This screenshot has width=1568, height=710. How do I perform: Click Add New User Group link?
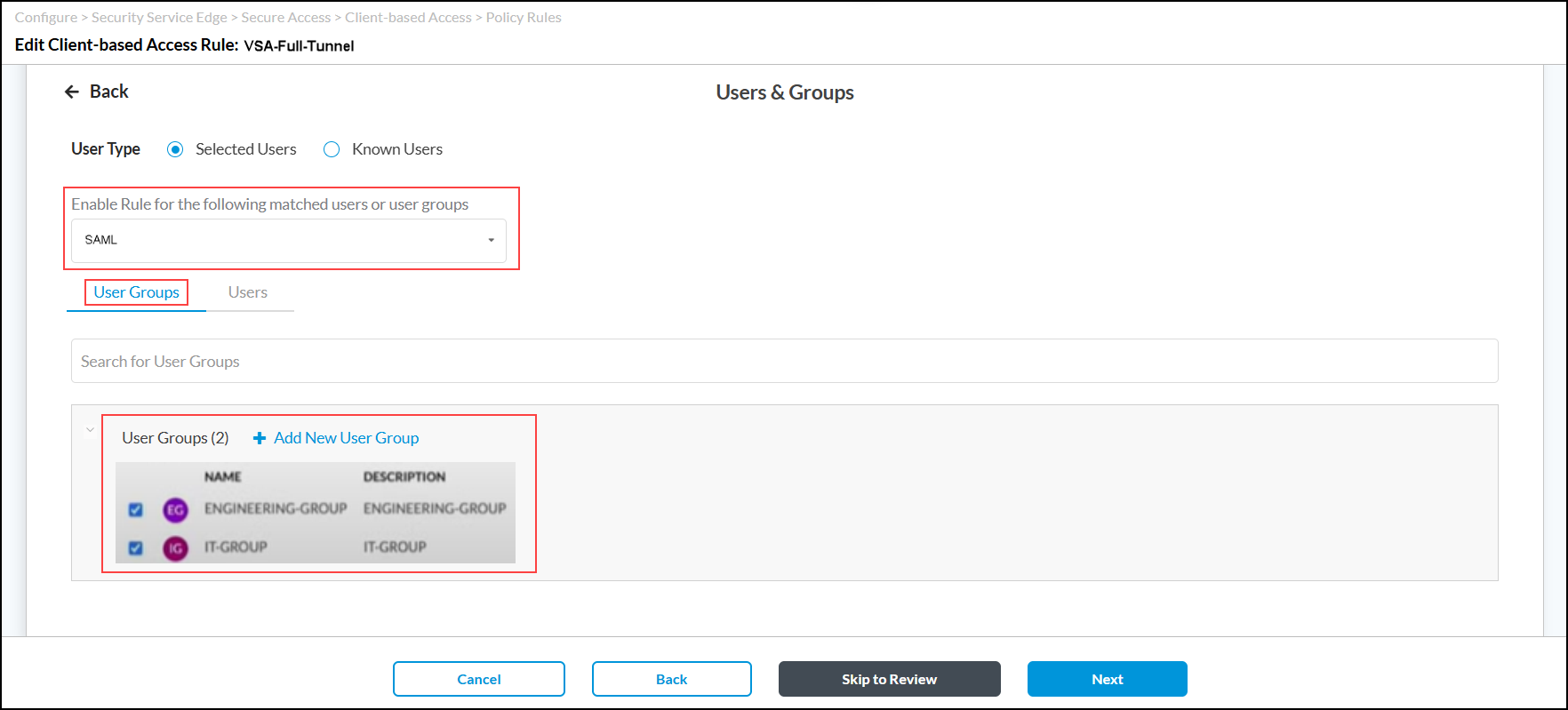(x=346, y=438)
